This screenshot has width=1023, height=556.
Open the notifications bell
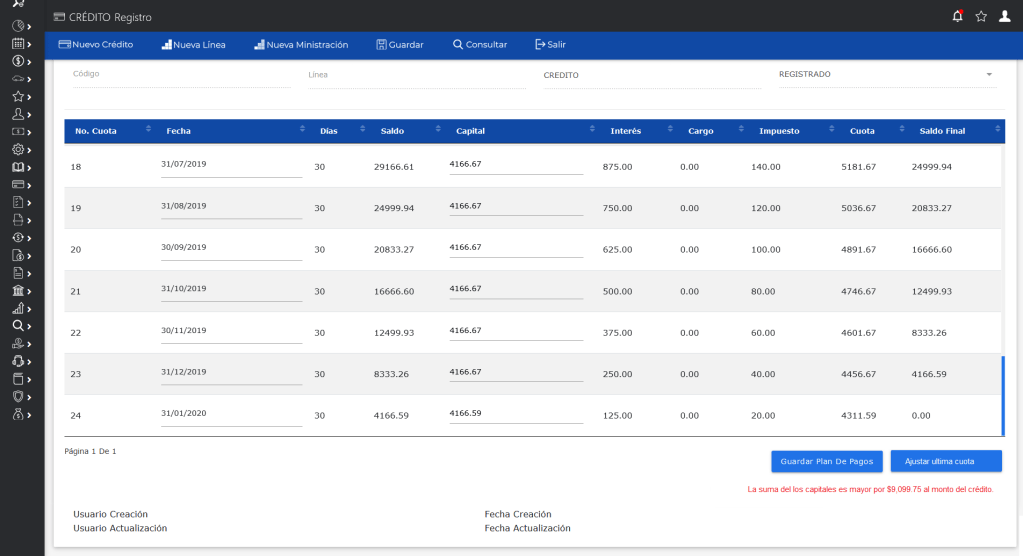coord(958,16)
